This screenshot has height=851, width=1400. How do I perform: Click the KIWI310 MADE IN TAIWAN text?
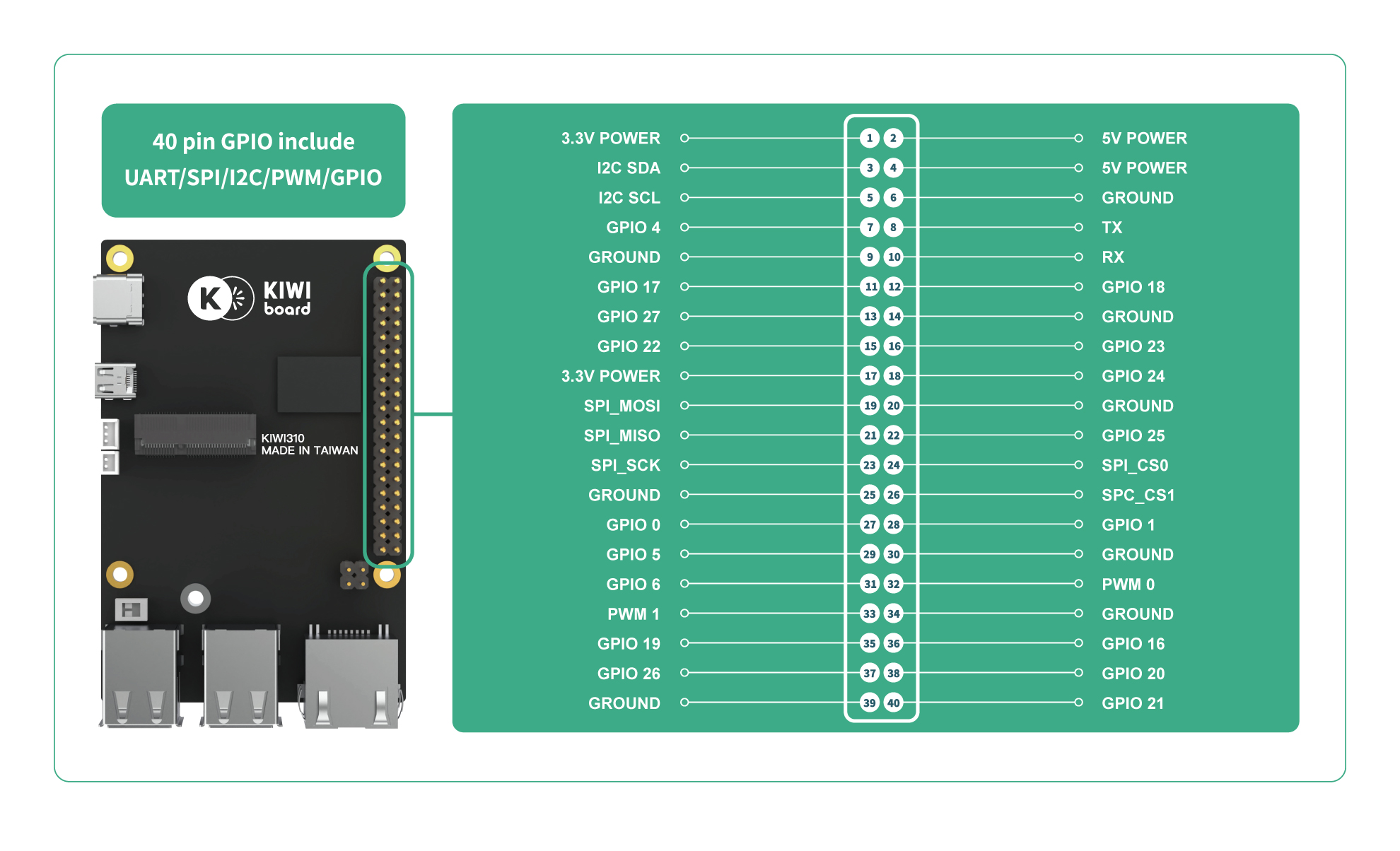pyautogui.click(x=309, y=444)
